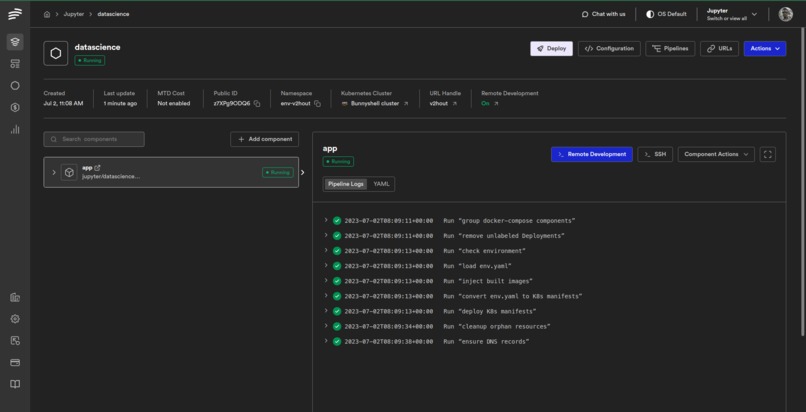
Task: Click Chat with us
Action: point(603,14)
